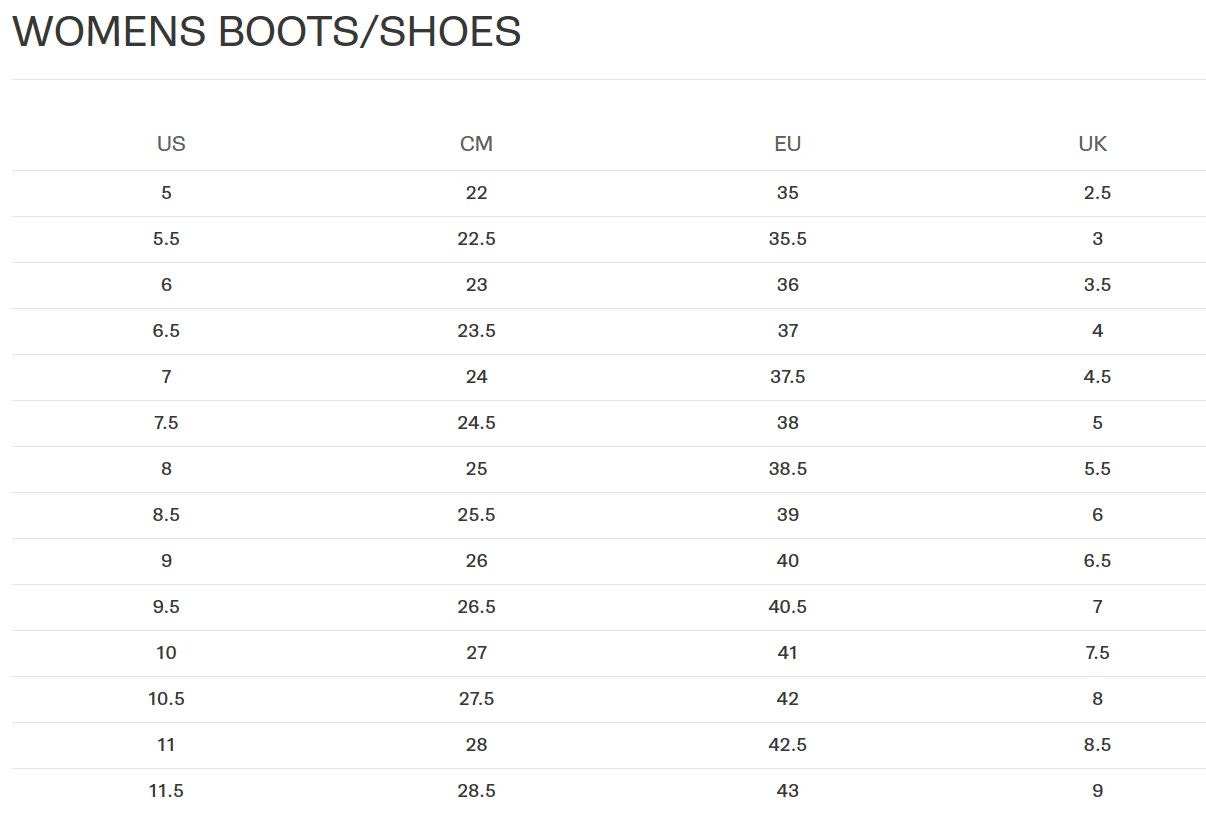1206x831 pixels.
Task: Select the 23.5 CM cell
Action: 476,331
